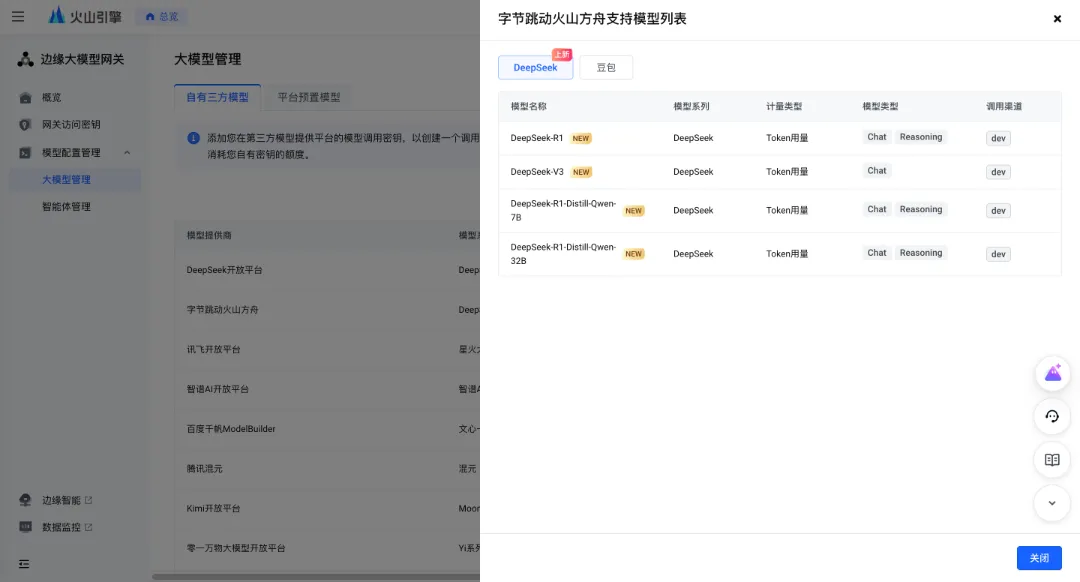
Task: Select the 豆包 tab in the drawer
Action: [606, 67]
